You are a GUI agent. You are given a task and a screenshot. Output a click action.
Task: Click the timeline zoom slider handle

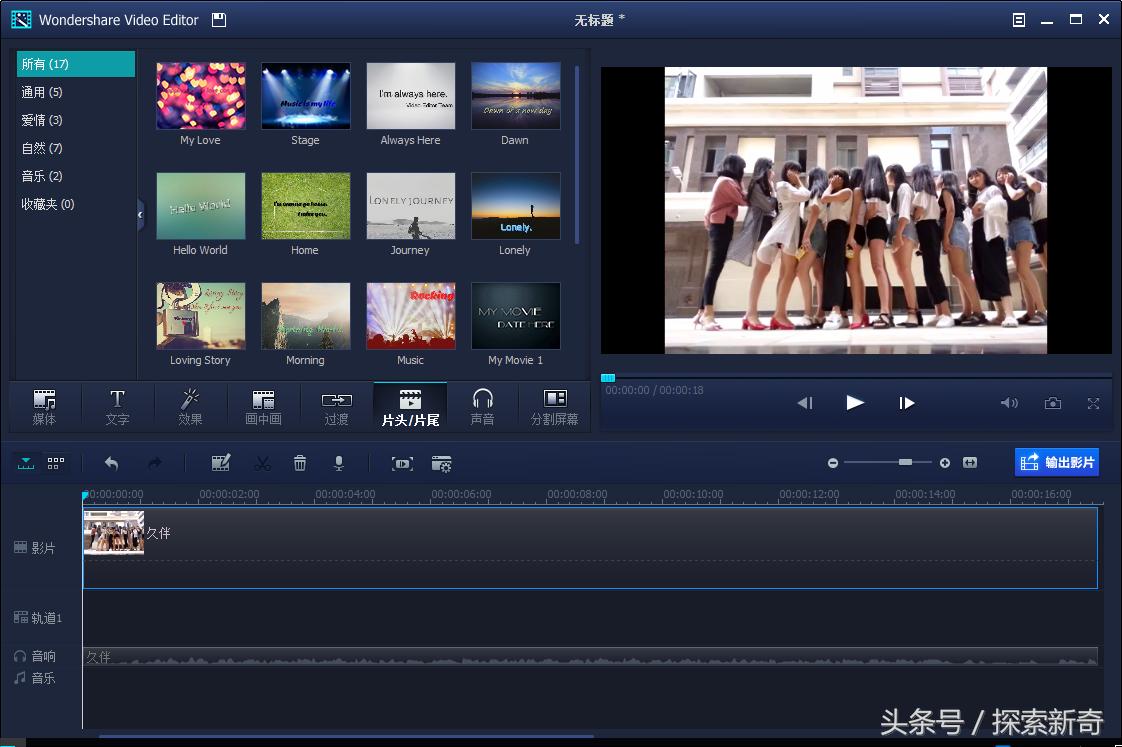click(905, 462)
